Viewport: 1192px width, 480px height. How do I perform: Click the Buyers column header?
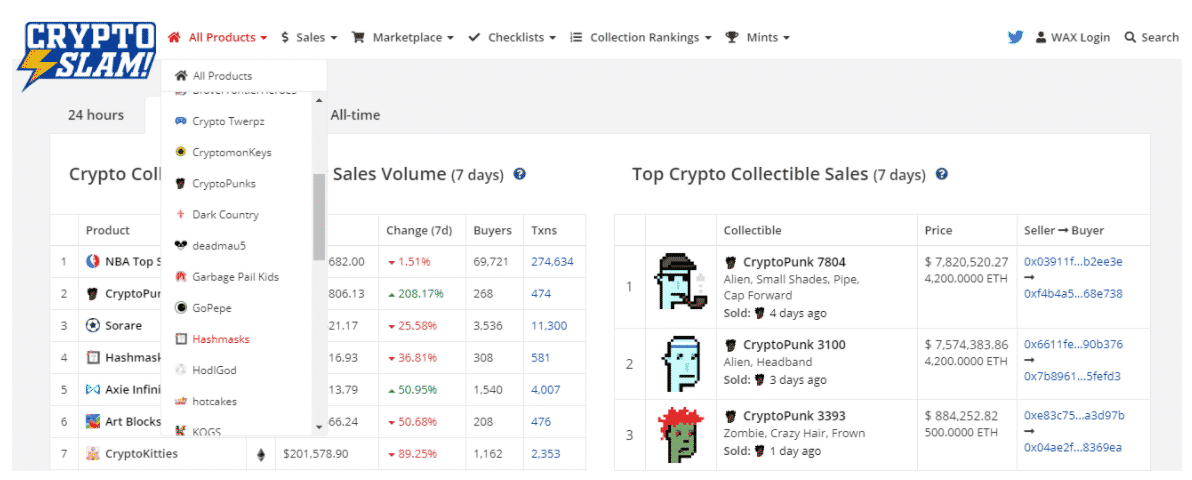tap(493, 230)
